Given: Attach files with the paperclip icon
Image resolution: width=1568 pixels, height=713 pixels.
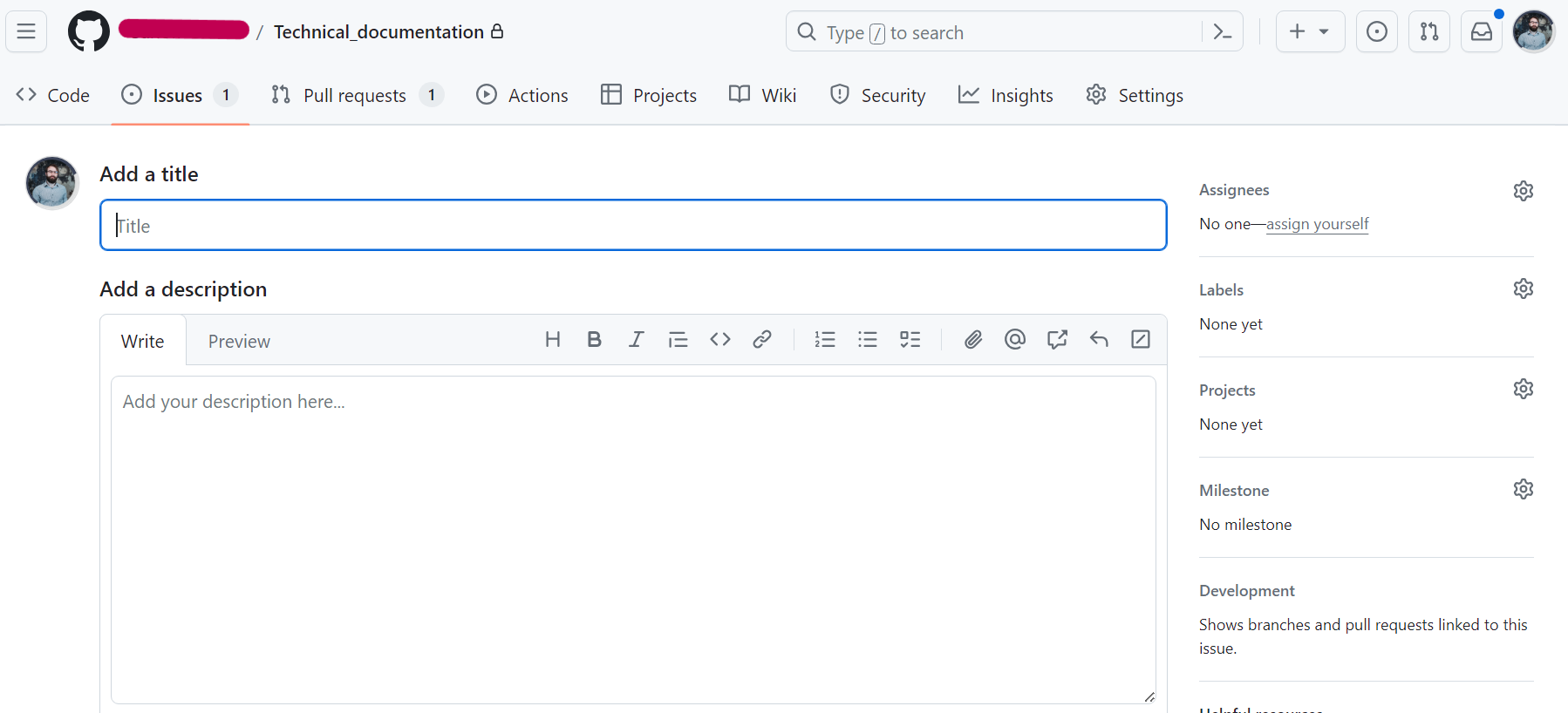Looking at the screenshot, I should click(x=972, y=340).
